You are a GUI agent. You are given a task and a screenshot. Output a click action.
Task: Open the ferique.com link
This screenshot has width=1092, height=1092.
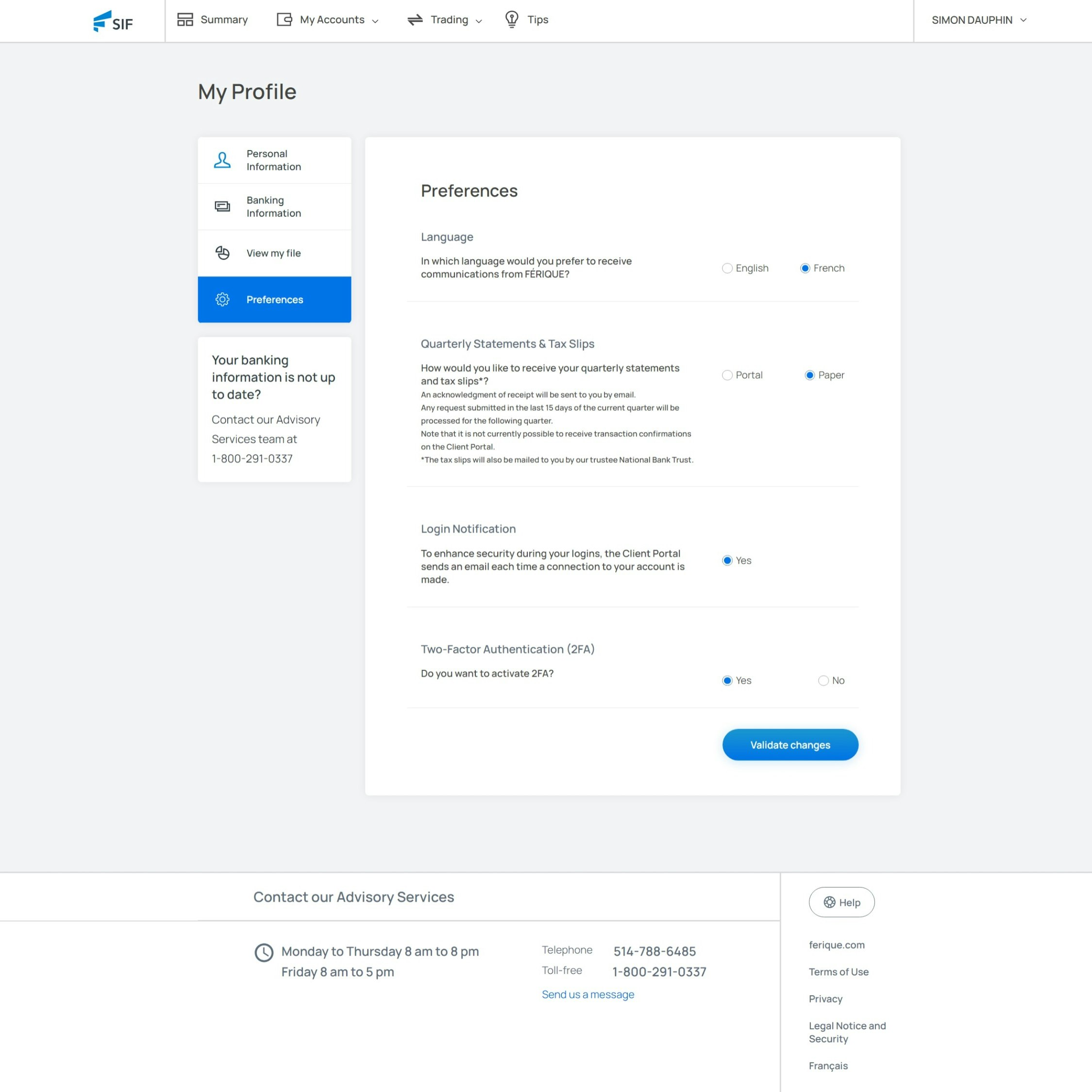coord(837,944)
